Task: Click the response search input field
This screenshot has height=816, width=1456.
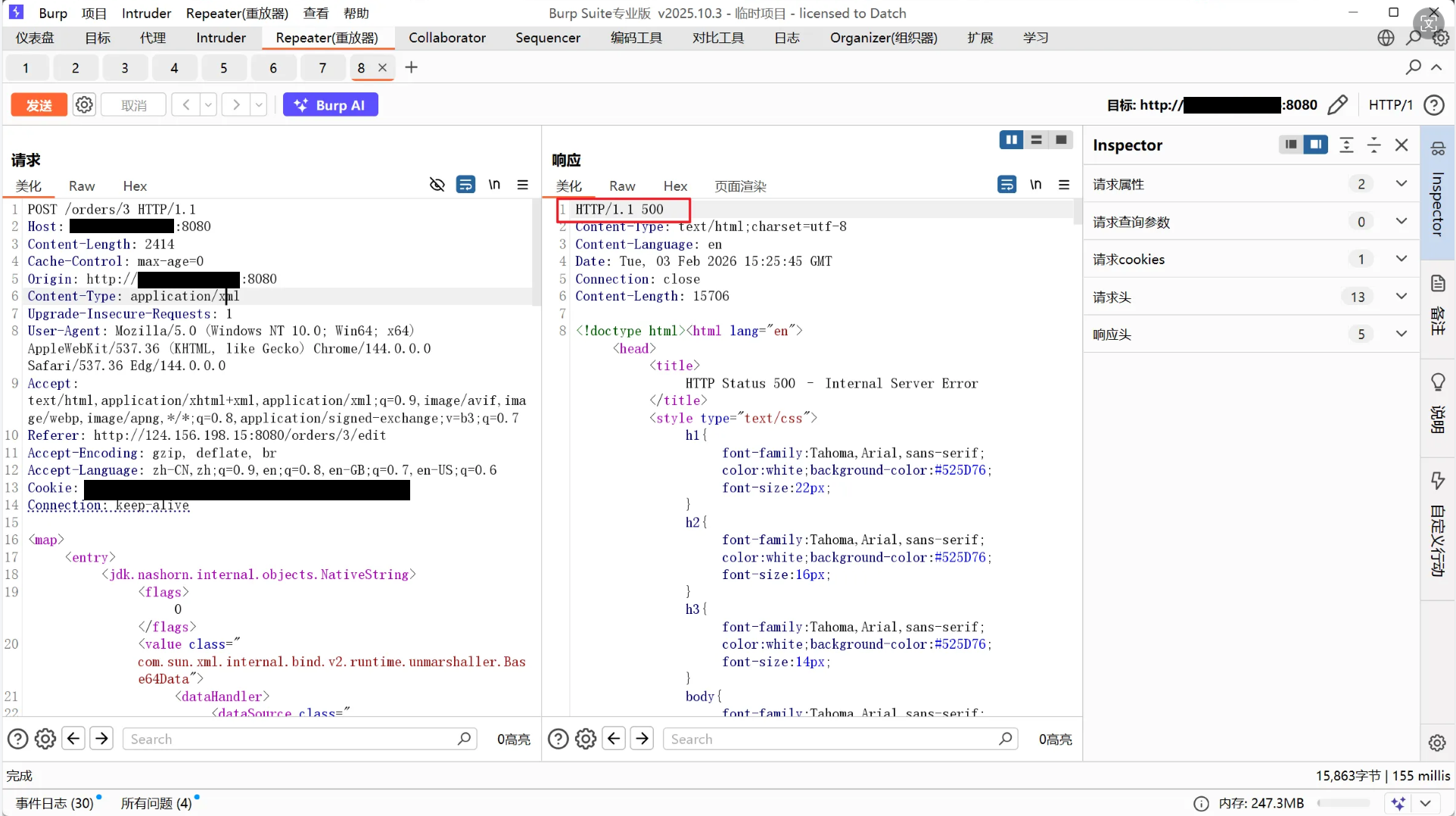Action: 840,739
